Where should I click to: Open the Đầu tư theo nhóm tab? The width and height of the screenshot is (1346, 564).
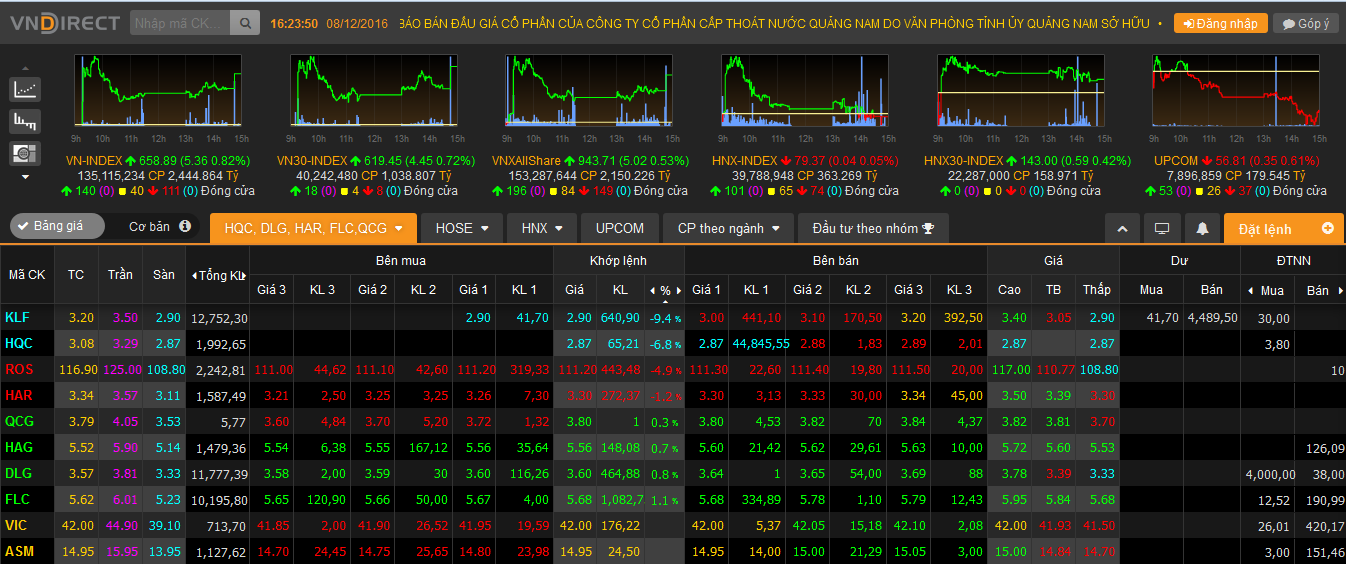(x=873, y=228)
